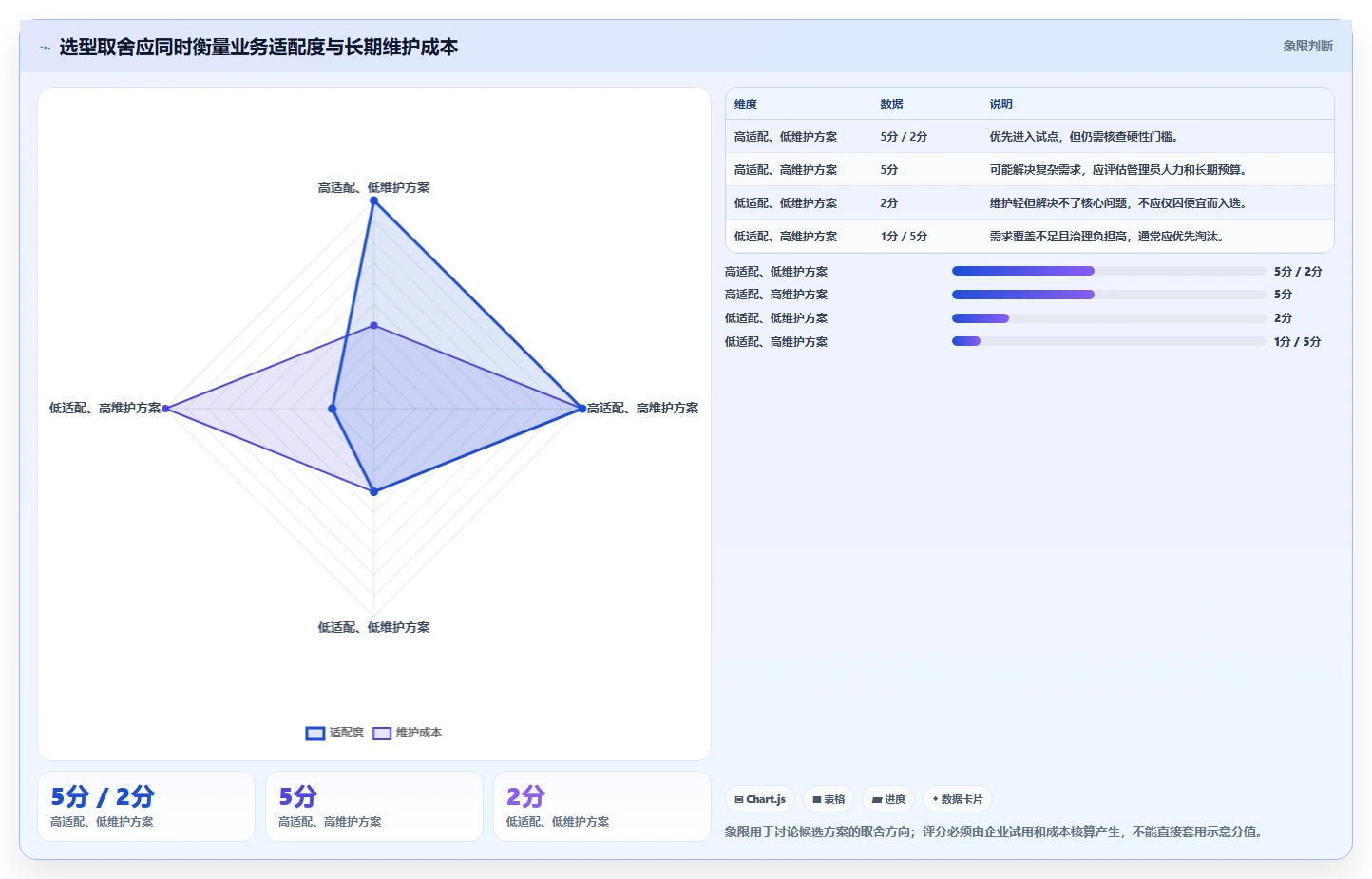Click the progress value label 1分 / 5分
Image resolution: width=1372 pixels, height=879 pixels.
click(1298, 342)
